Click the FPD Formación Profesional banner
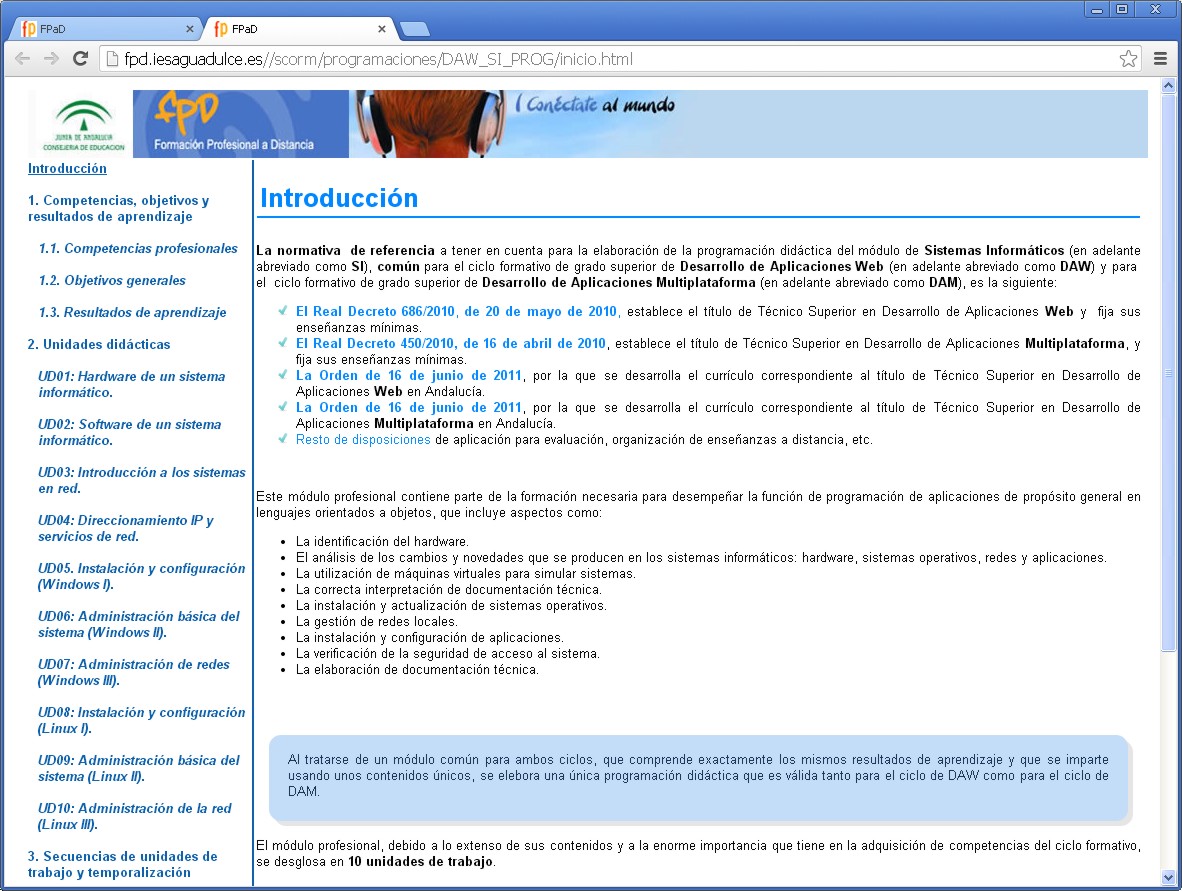 pos(241,124)
